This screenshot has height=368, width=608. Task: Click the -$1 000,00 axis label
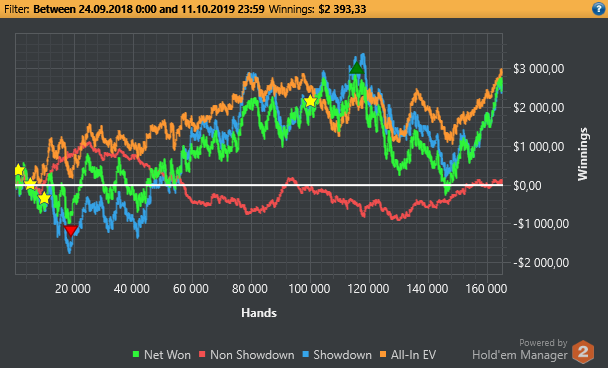click(x=541, y=224)
